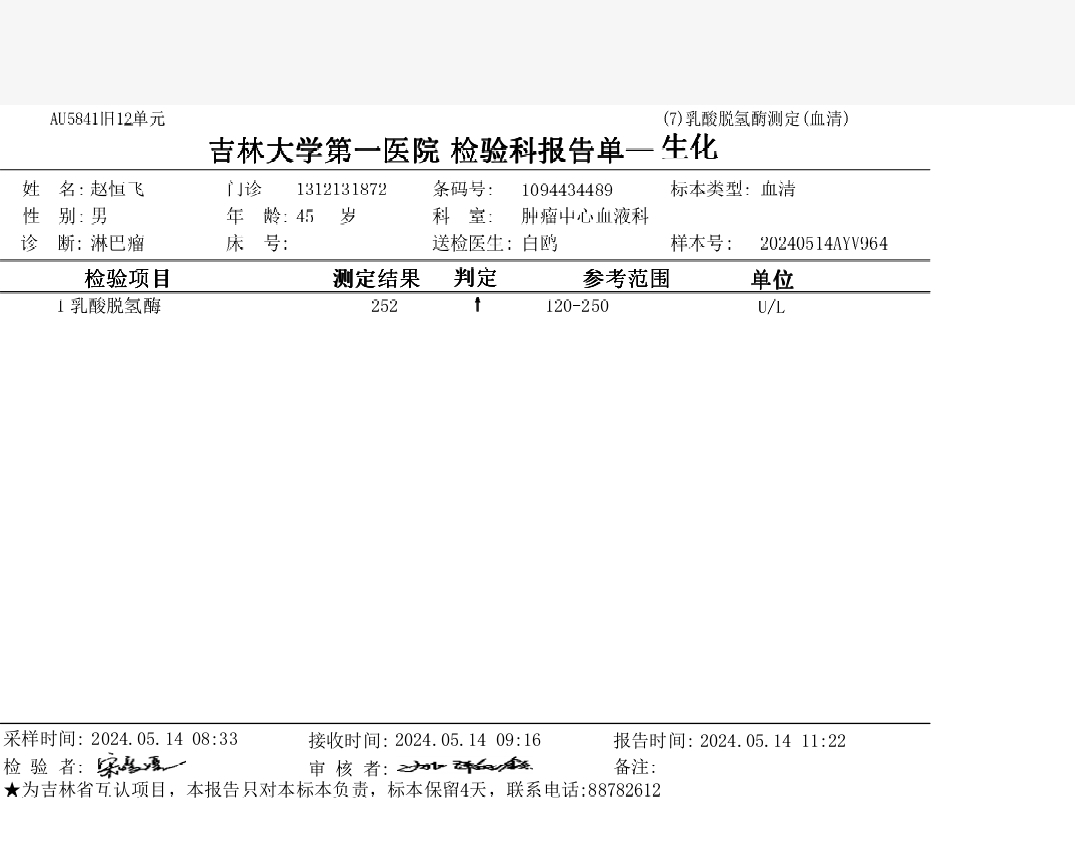
Task: Click the 样本号 label
Action: [701, 243]
